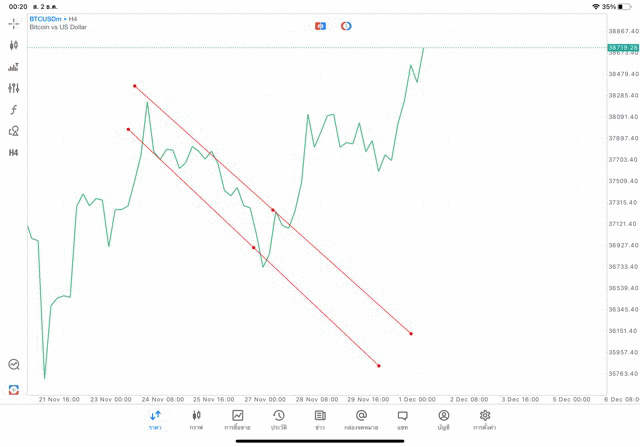
Task: Open the การตั้งค่า settings gear tab
Action: click(x=485, y=419)
